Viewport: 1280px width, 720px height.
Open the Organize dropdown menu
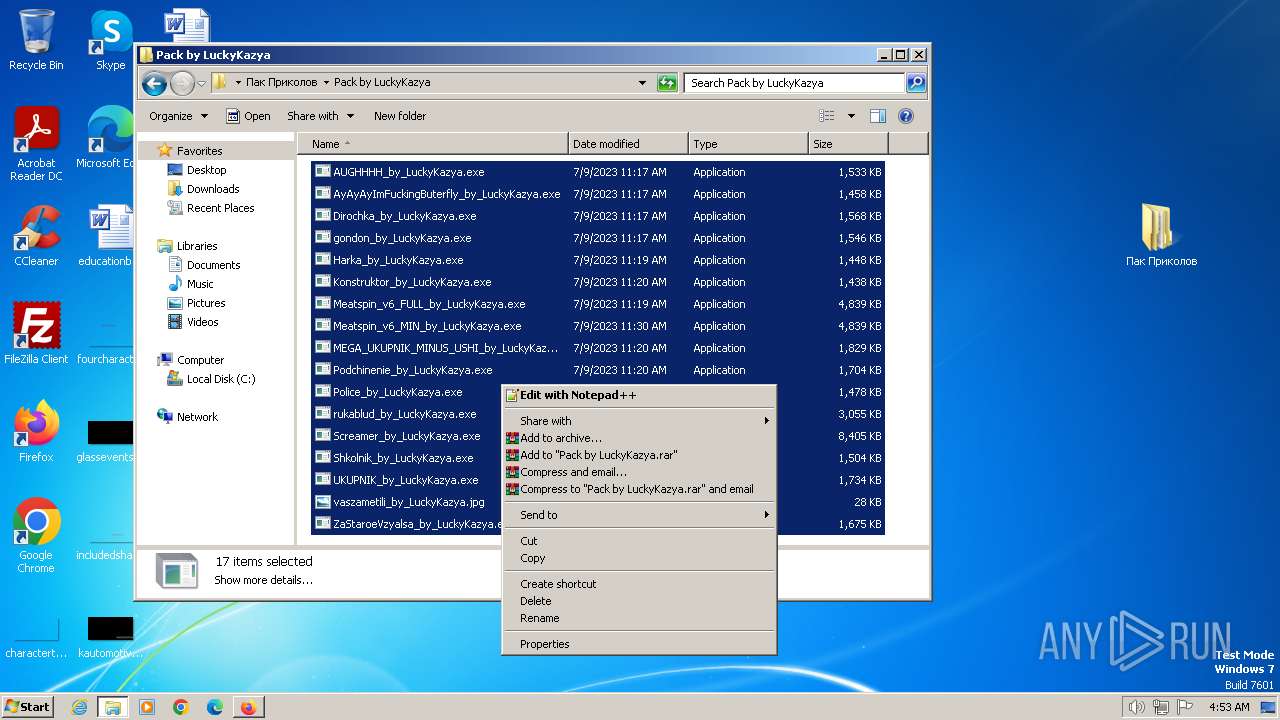(x=178, y=116)
